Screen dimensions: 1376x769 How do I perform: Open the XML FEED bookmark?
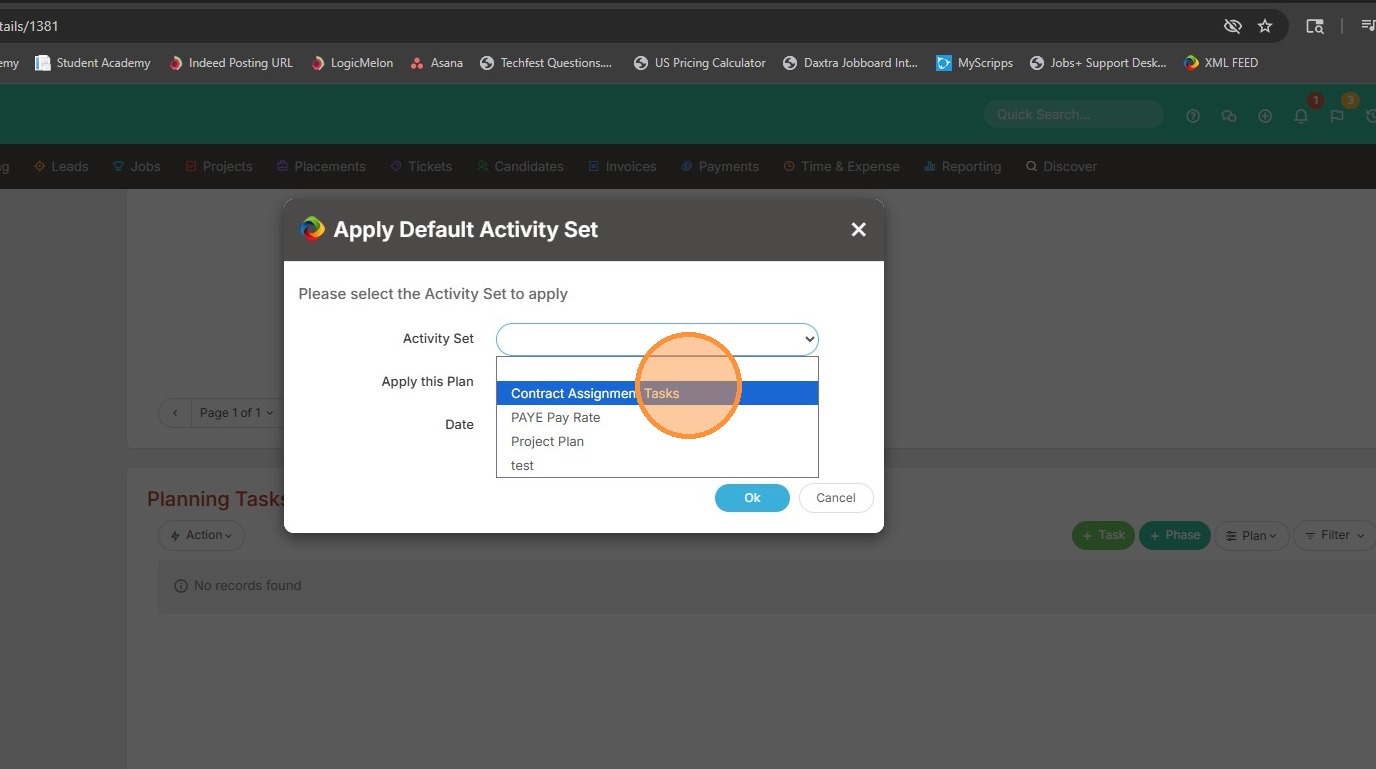tap(1221, 63)
